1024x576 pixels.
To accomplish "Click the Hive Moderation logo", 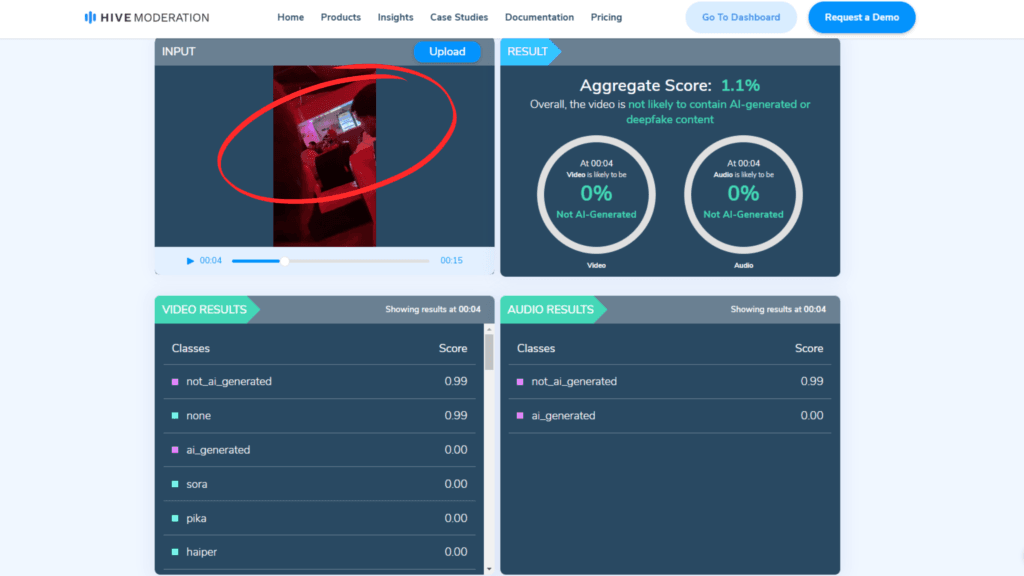I will [x=146, y=17].
